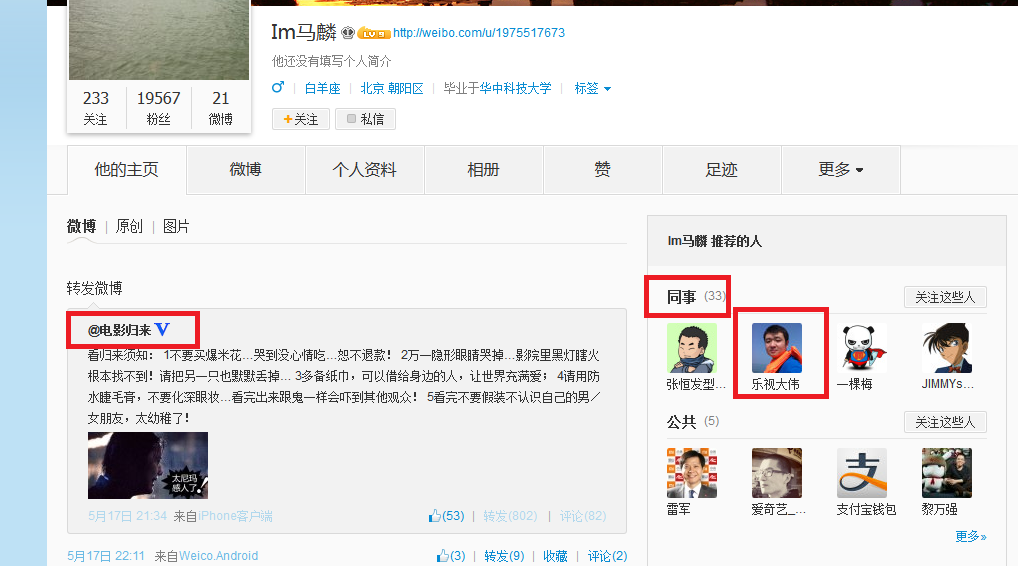The image size is (1018, 566).
Task: Click the 转发(9) link
Action: point(504,556)
